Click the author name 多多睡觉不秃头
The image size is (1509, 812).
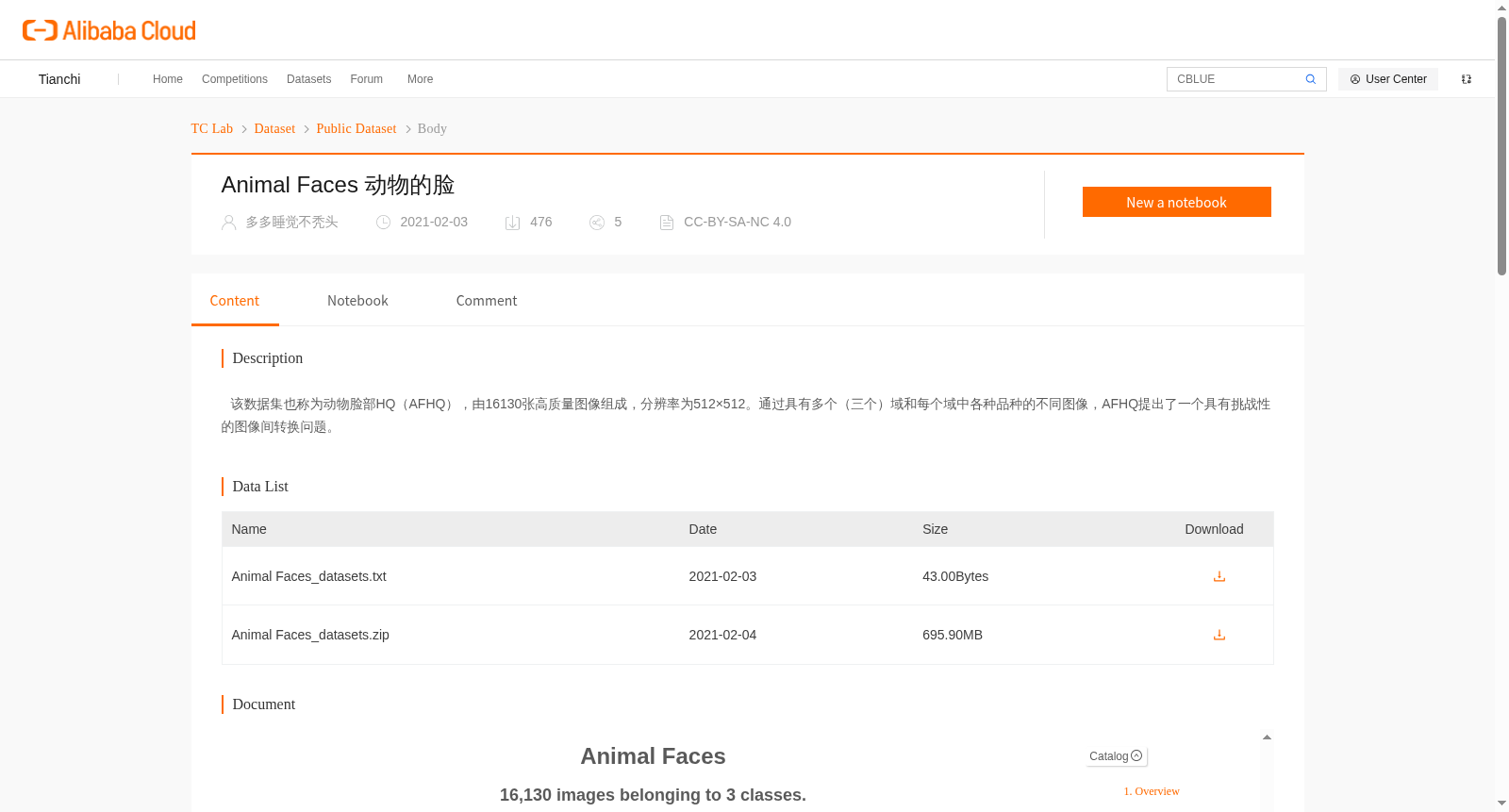click(291, 223)
